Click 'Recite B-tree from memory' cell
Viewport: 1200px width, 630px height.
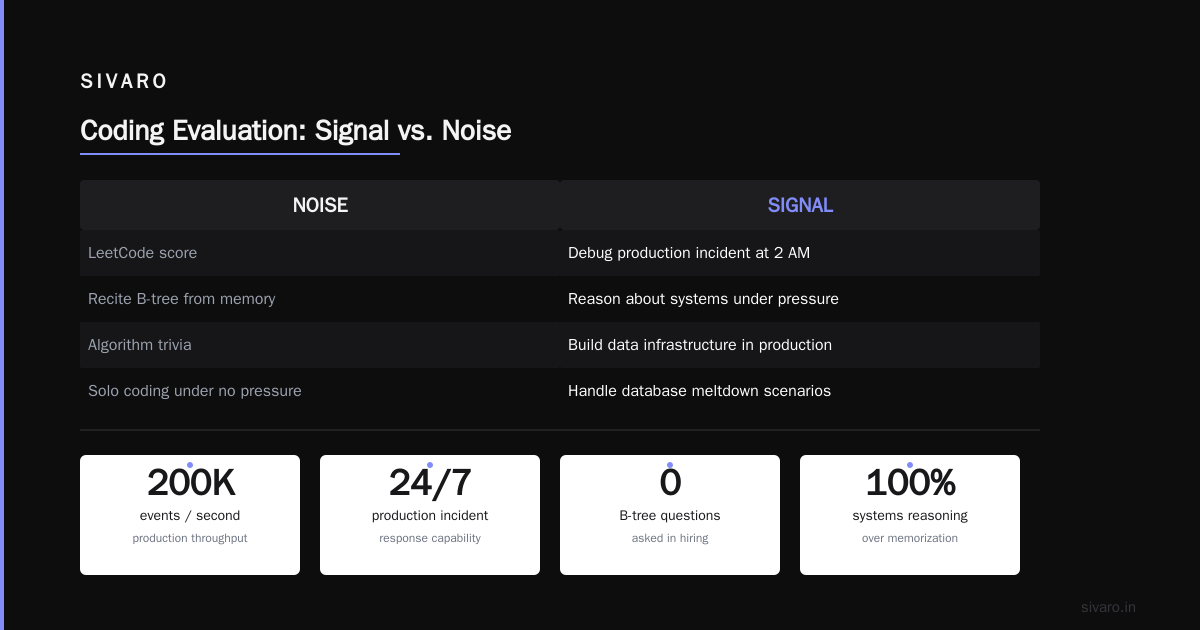(x=320, y=299)
